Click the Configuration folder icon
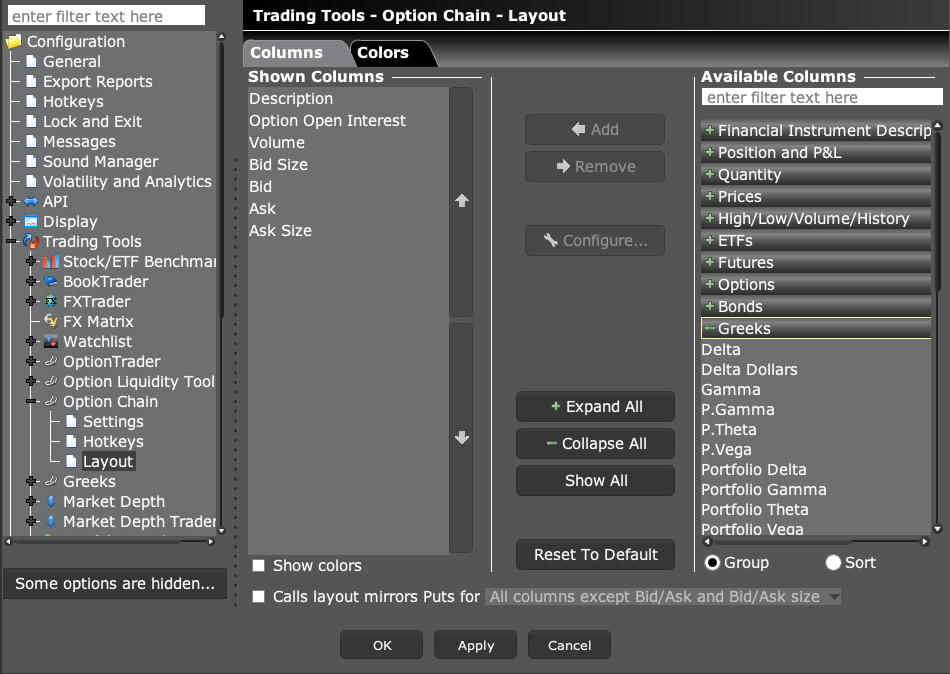 [x=13, y=42]
